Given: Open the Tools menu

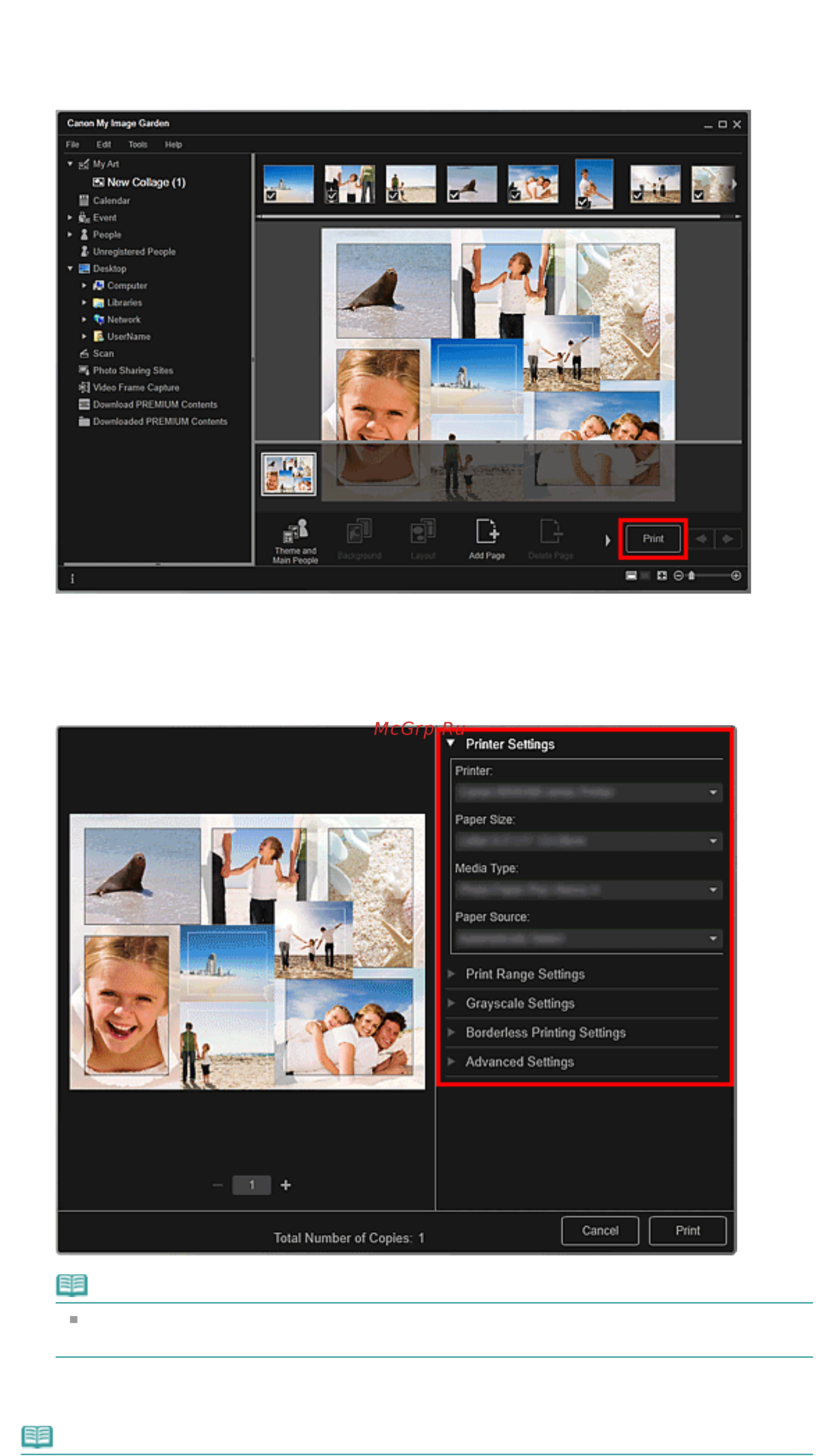Looking at the screenshot, I should pyautogui.click(x=138, y=144).
